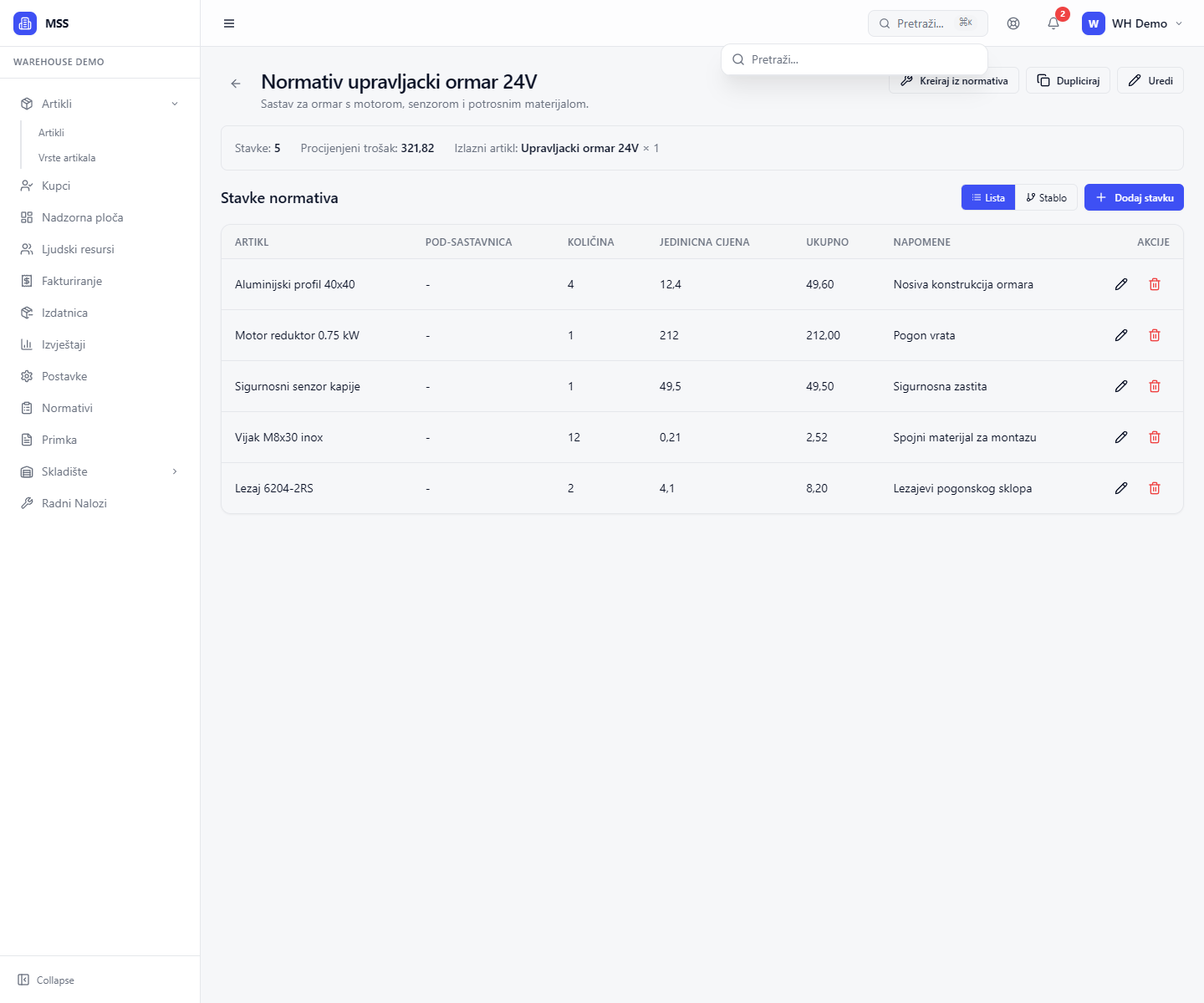Click pencil icon for Sigurnosni senzor kapije
The width and height of the screenshot is (1204, 1003).
[1121, 386]
